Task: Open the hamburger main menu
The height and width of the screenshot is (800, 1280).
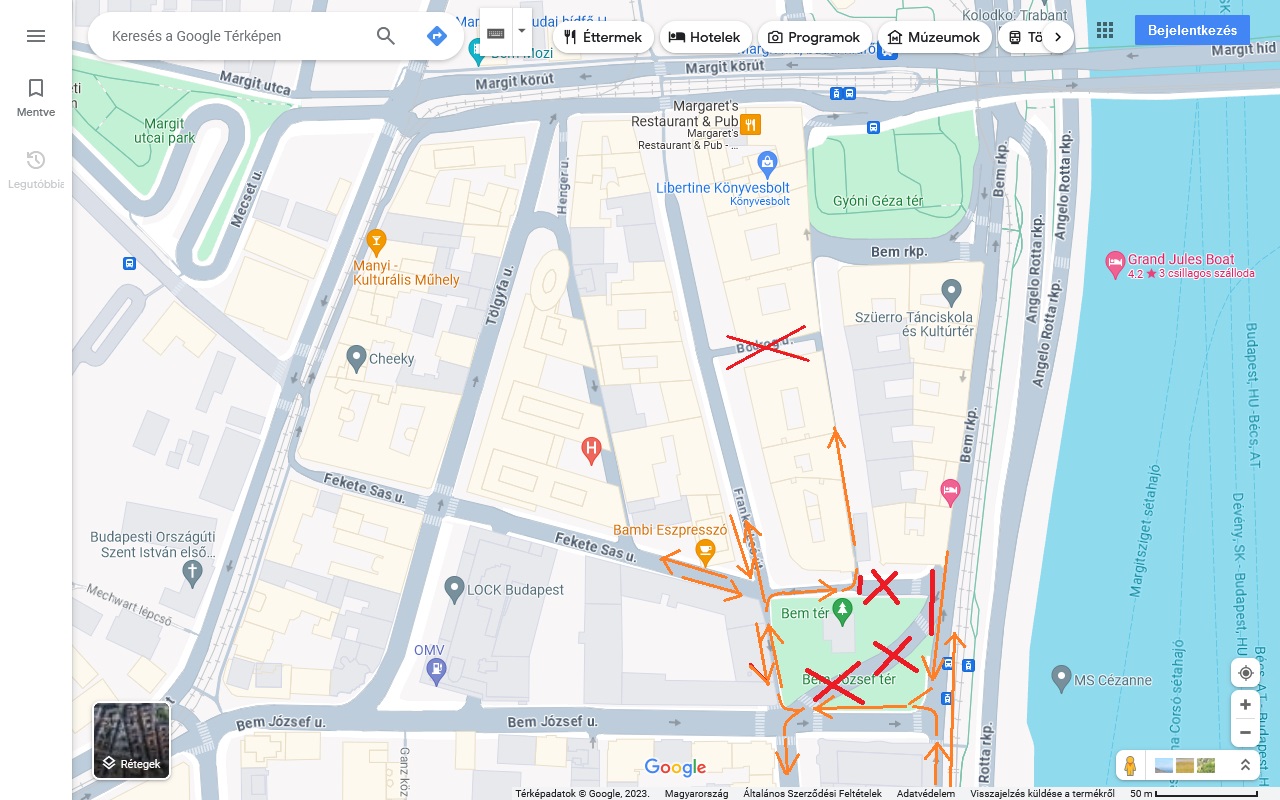Action: pos(36,36)
